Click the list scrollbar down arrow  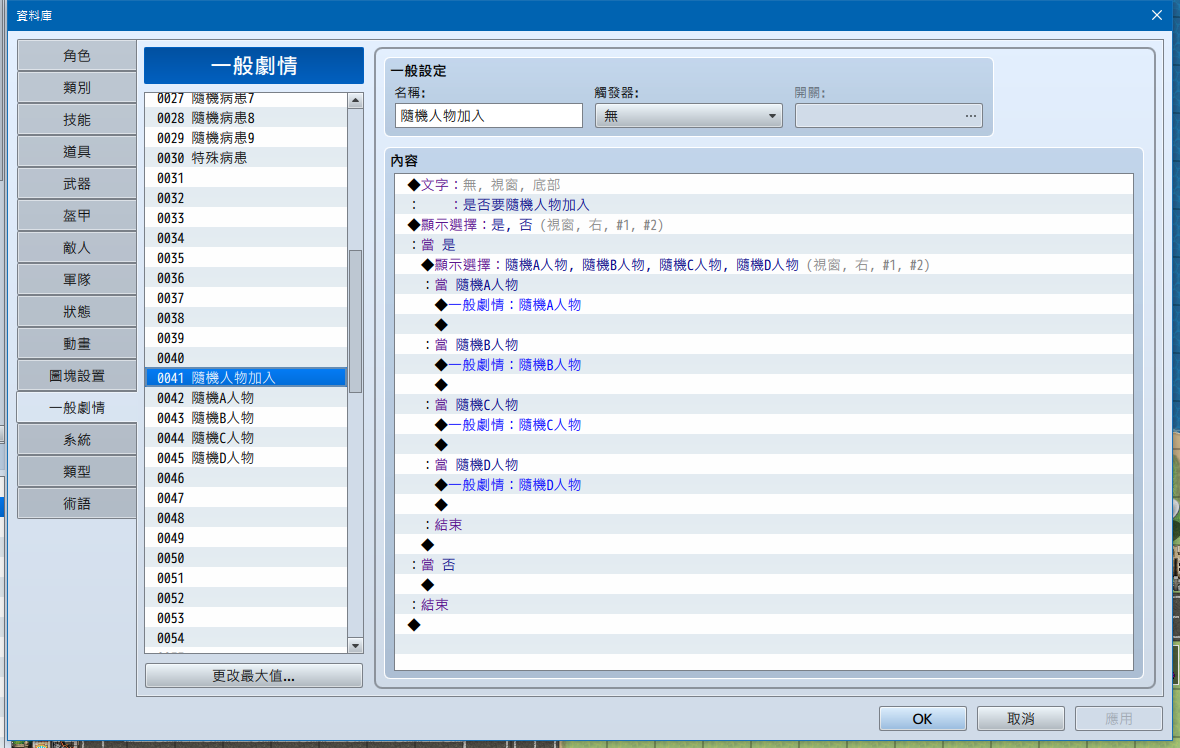(355, 646)
